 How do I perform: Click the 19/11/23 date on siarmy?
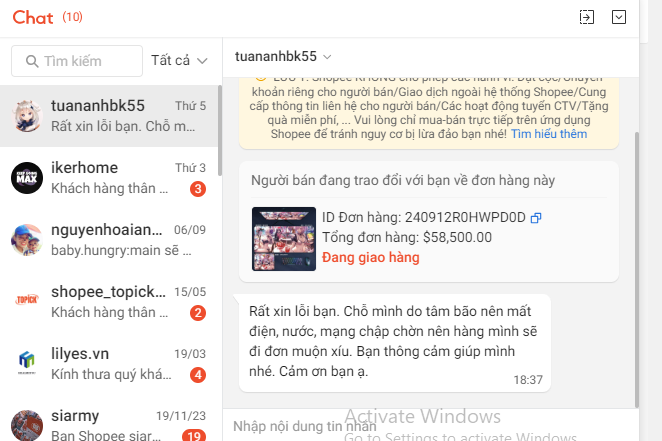pyautogui.click(x=181, y=416)
